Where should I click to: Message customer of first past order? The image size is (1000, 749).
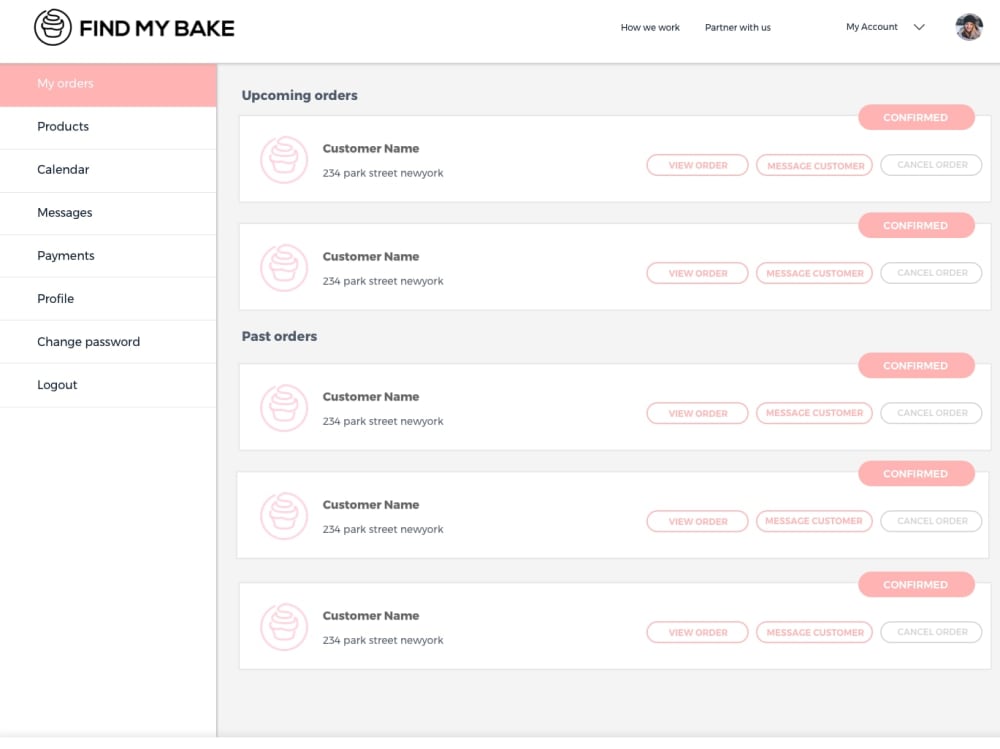click(x=814, y=413)
